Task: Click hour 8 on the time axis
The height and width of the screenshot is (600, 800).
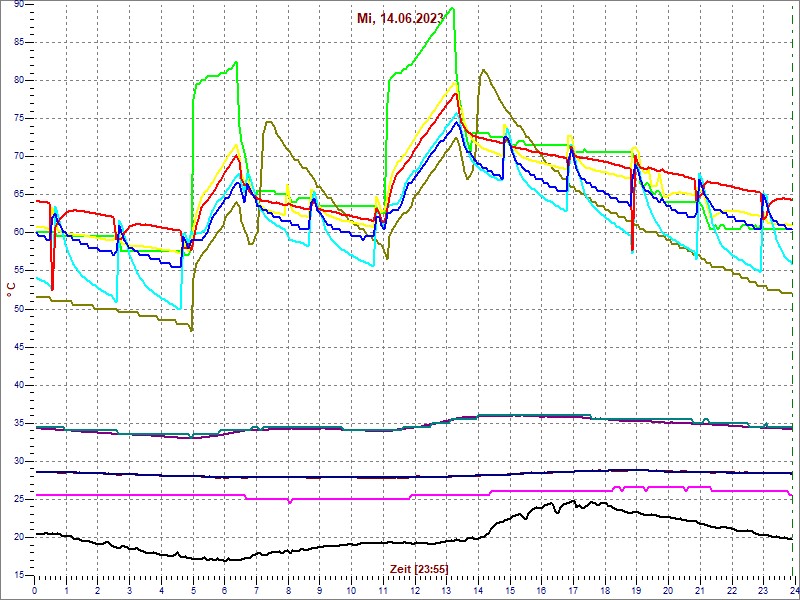Action: tap(288, 590)
